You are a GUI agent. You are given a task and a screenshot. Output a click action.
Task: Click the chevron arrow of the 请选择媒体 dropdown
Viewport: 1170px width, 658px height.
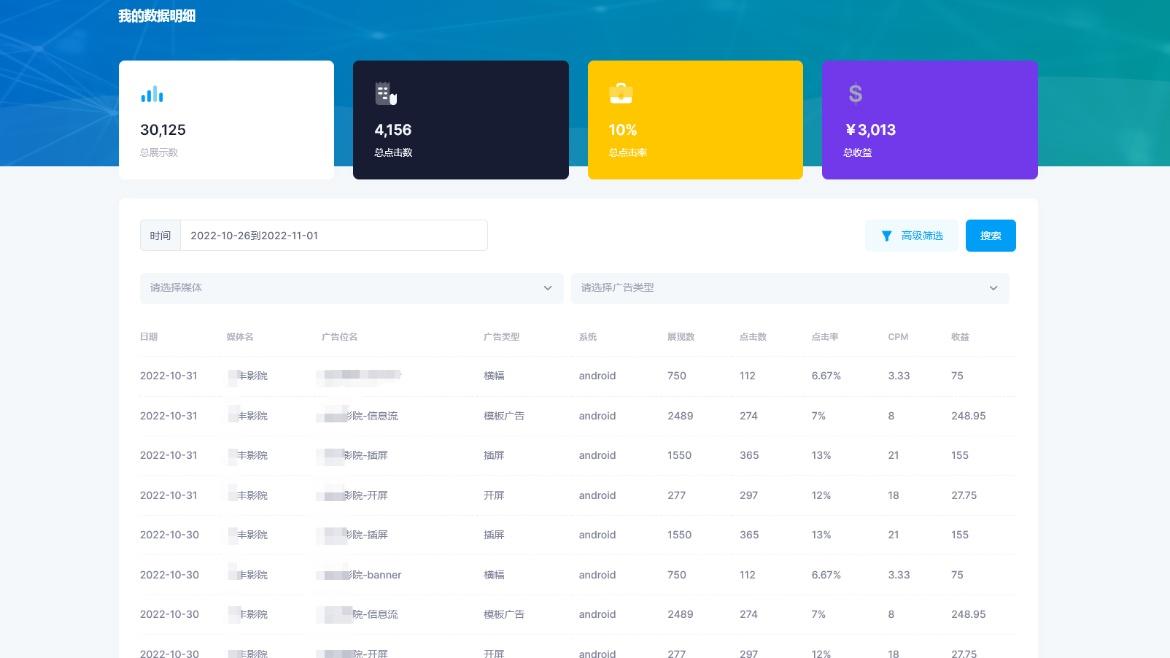pyautogui.click(x=548, y=288)
